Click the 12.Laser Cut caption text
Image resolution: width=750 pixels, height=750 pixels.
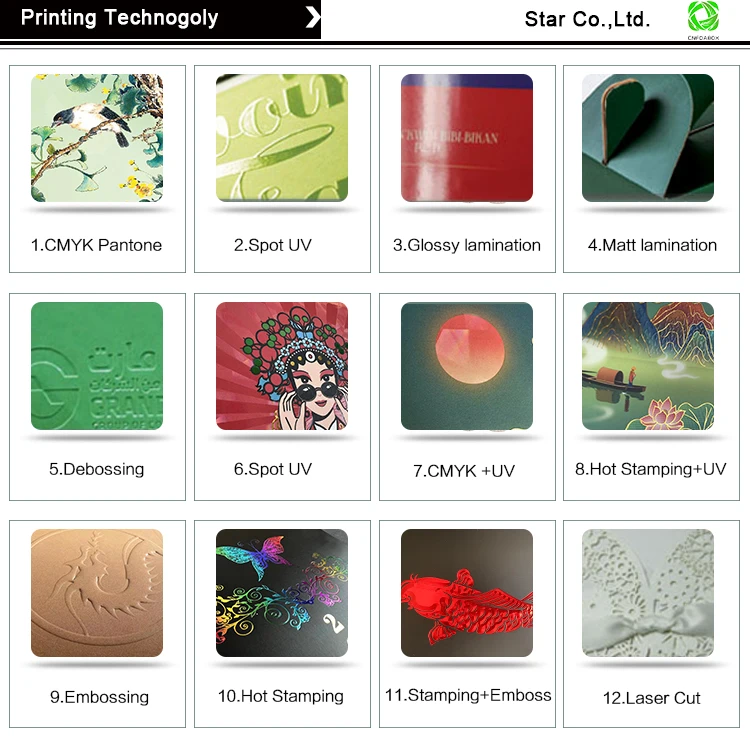point(651,698)
